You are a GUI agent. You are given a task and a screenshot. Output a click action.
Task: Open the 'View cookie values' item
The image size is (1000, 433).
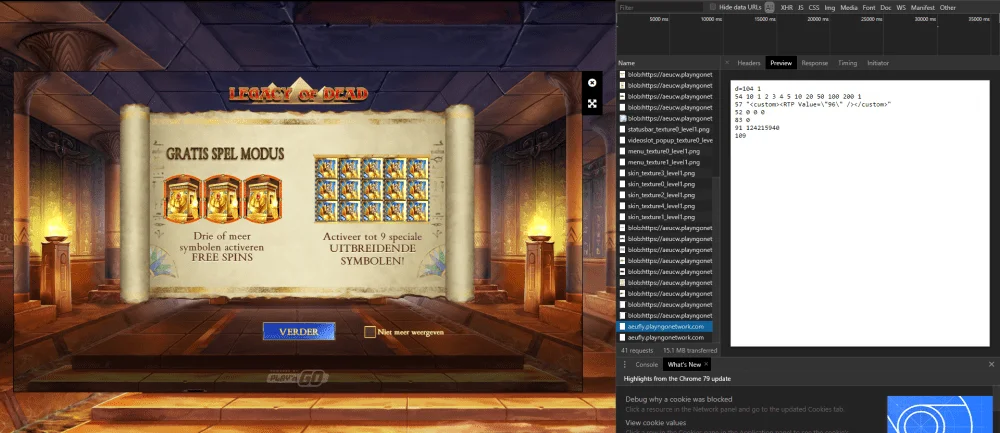[x=656, y=423]
